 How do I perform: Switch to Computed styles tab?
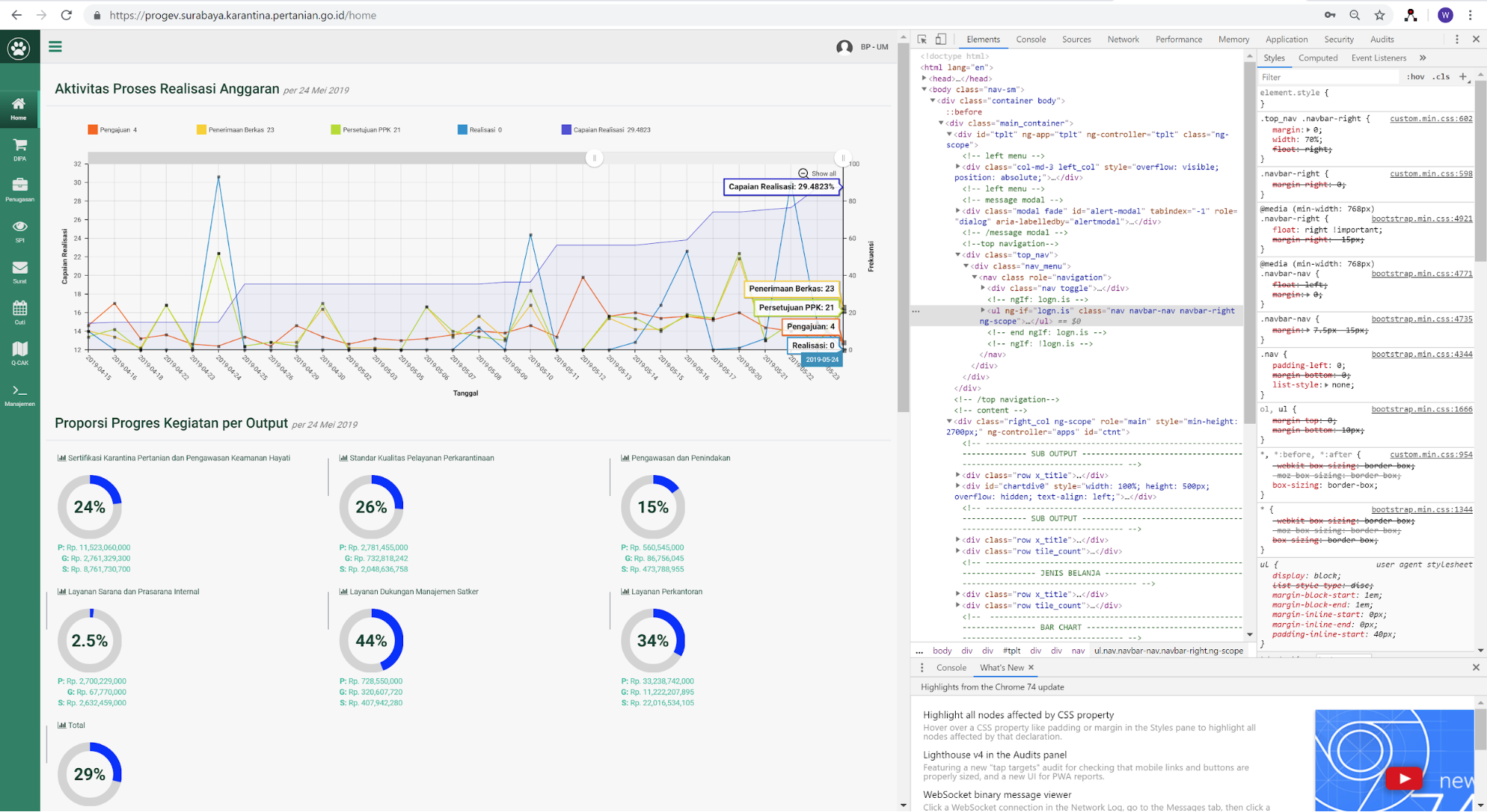tap(1317, 58)
